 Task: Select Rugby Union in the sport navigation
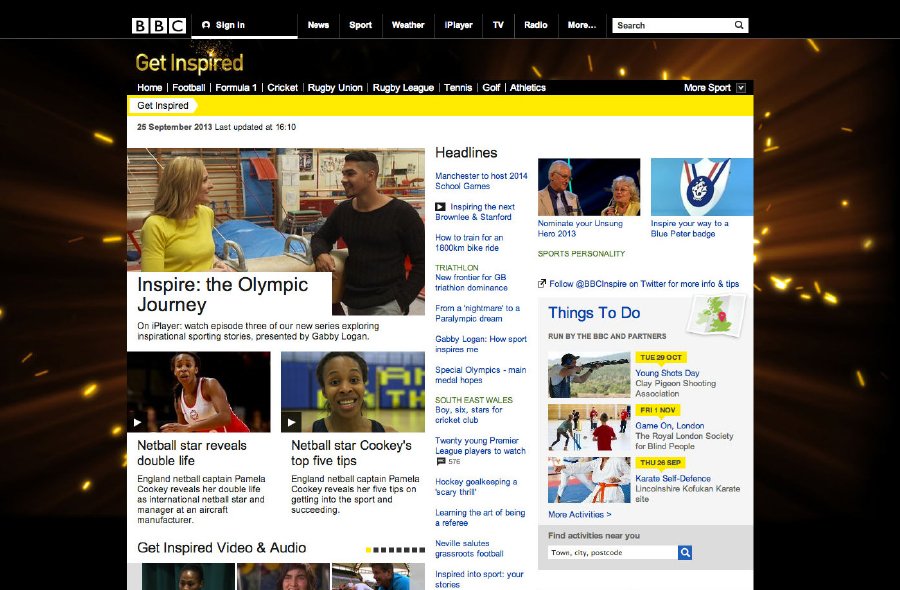[335, 88]
